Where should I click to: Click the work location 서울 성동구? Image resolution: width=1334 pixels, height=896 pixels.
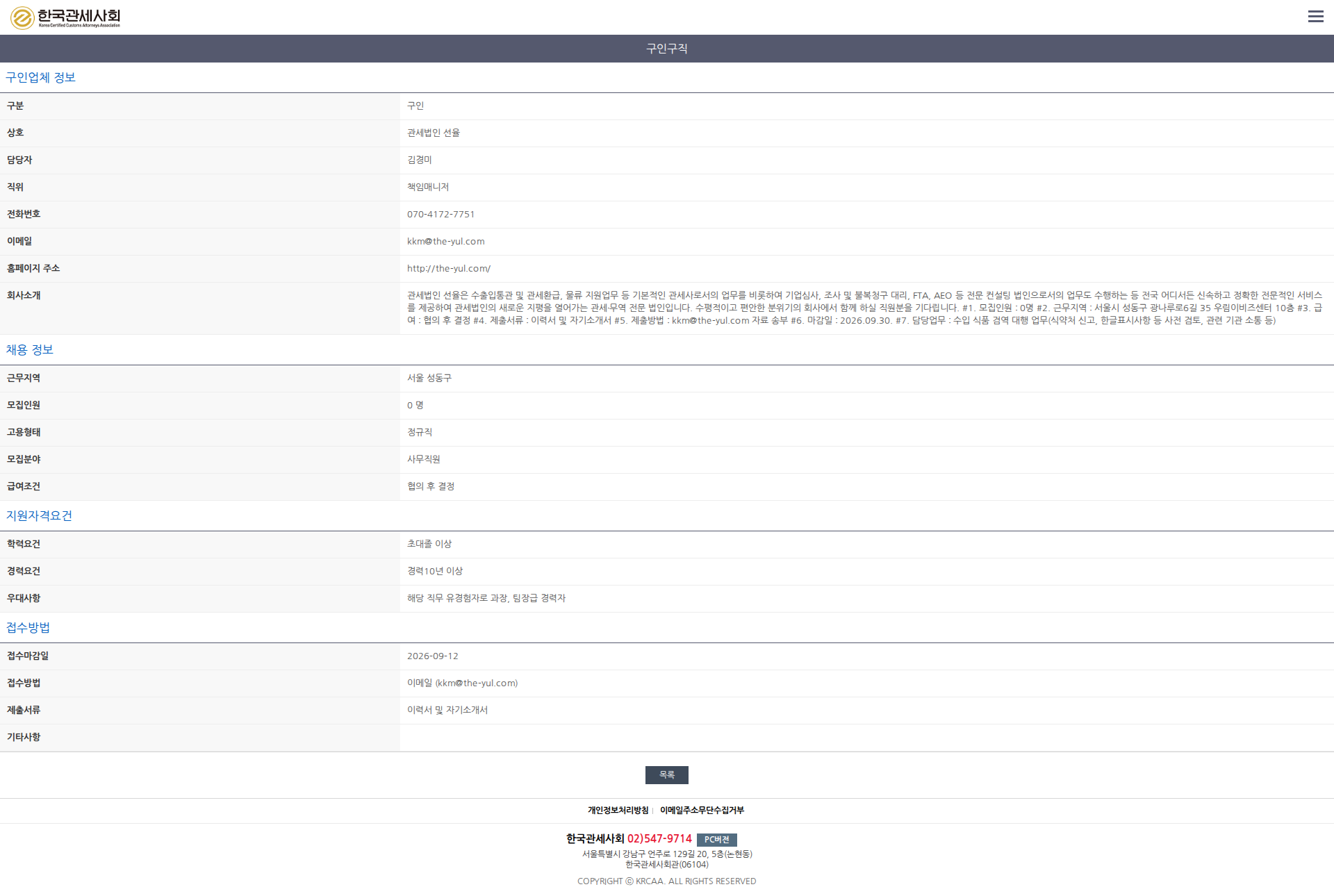click(x=429, y=379)
